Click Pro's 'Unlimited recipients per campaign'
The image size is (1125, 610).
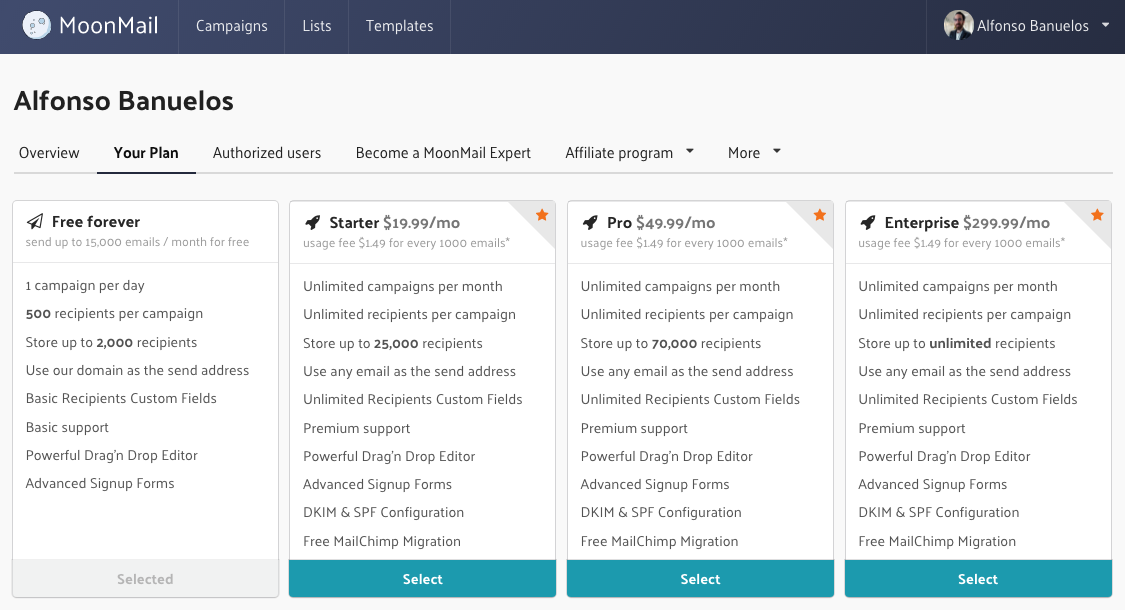click(687, 314)
